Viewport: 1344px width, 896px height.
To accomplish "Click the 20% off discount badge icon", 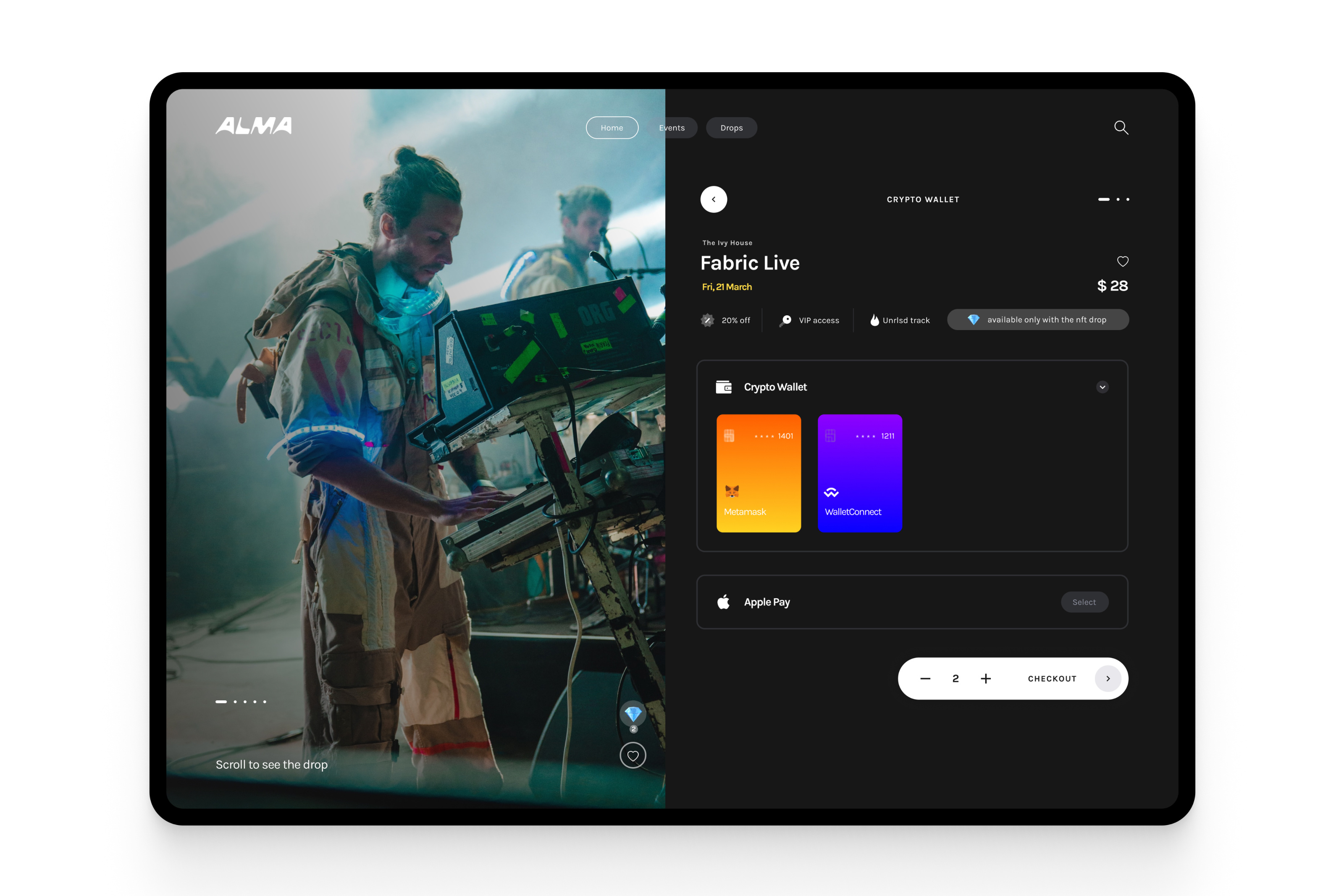I will pyautogui.click(x=707, y=320).
